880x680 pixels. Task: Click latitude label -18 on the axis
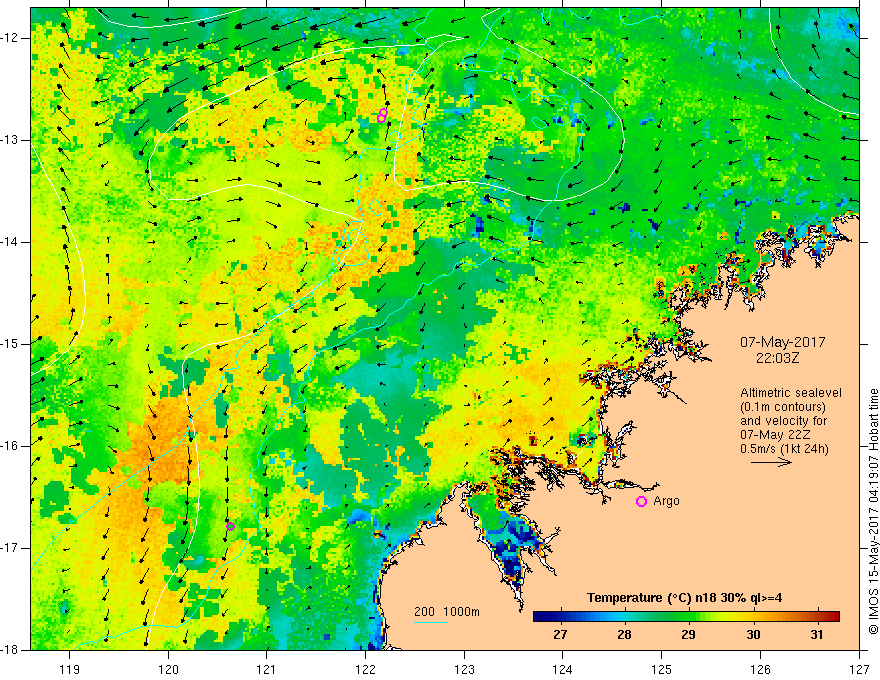coord(11,650)
